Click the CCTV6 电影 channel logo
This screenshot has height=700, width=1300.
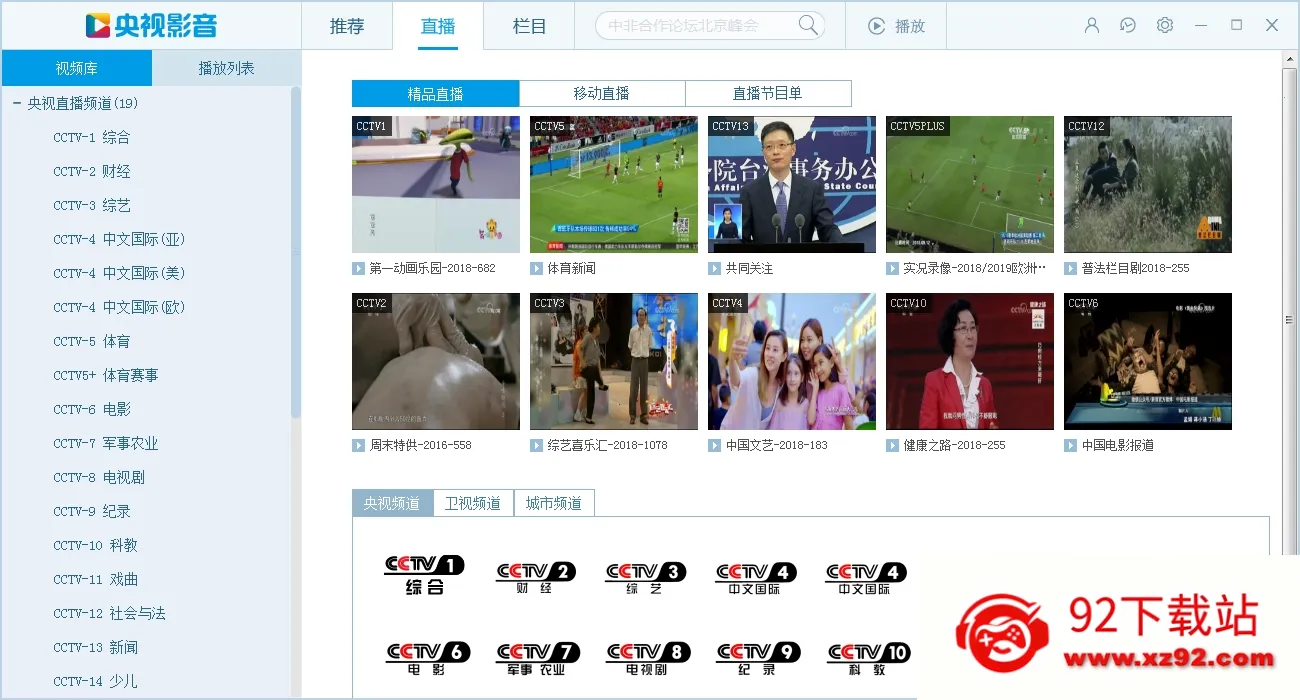click(427, 658)
